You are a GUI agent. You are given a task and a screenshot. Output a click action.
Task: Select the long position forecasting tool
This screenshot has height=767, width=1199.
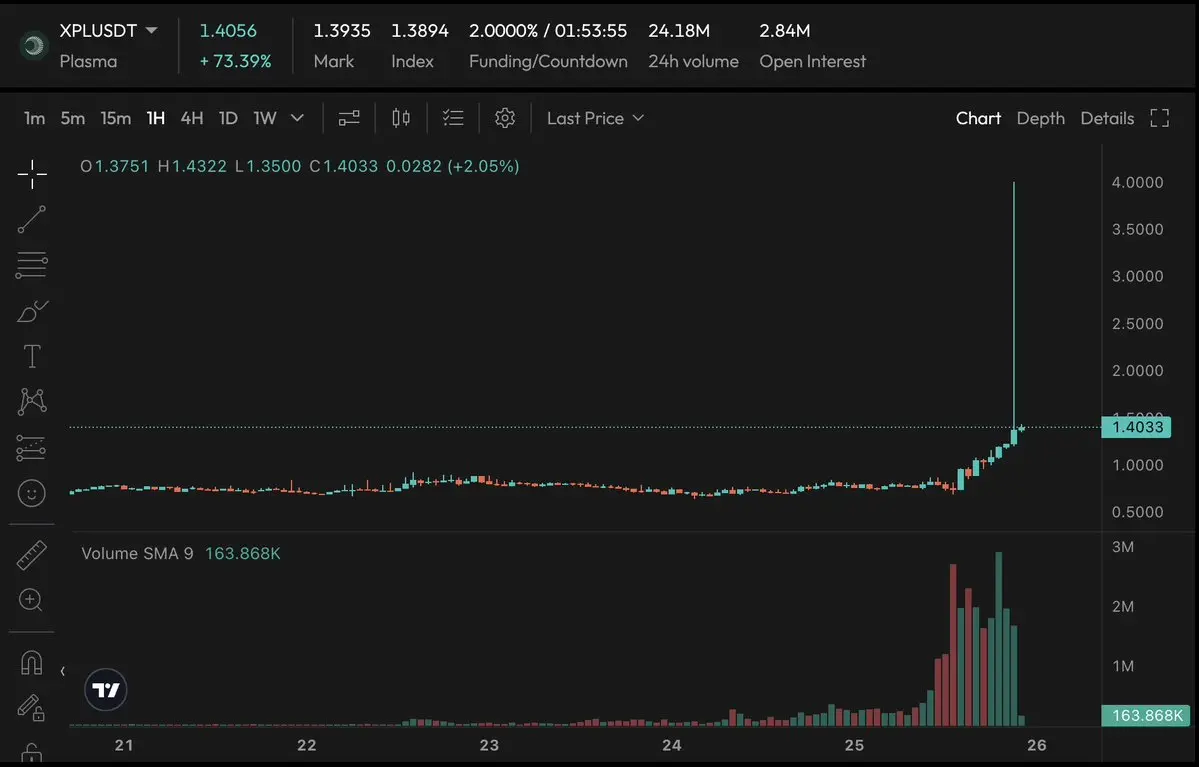(x=31, y=448)
